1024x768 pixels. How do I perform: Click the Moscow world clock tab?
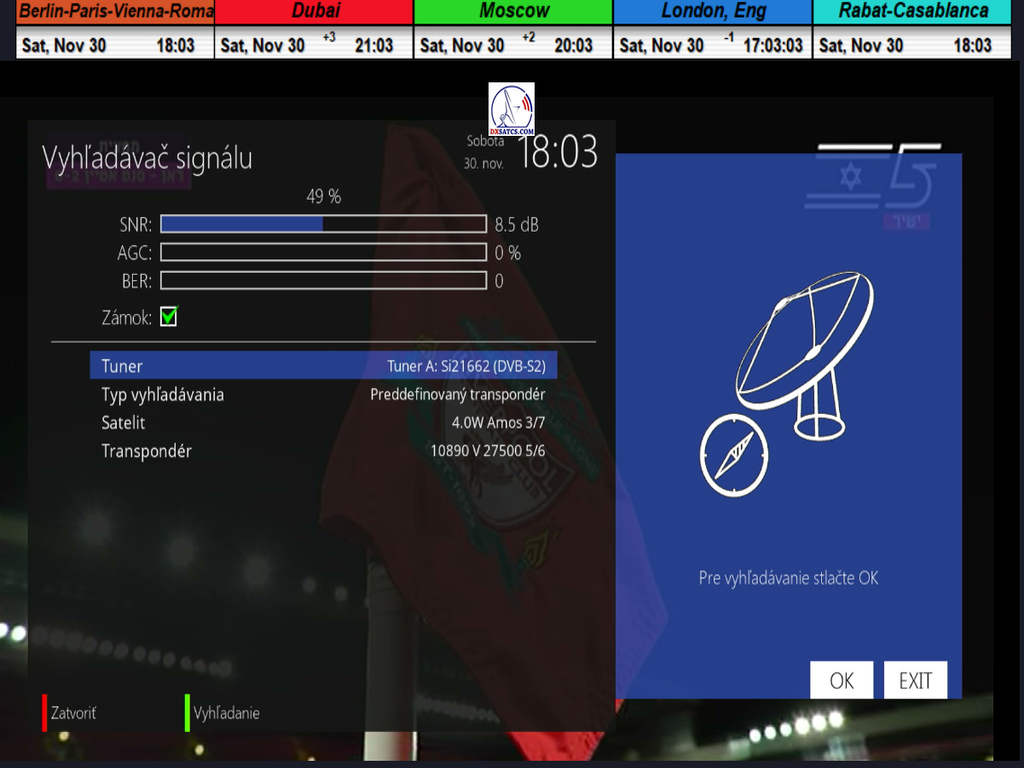513,12
